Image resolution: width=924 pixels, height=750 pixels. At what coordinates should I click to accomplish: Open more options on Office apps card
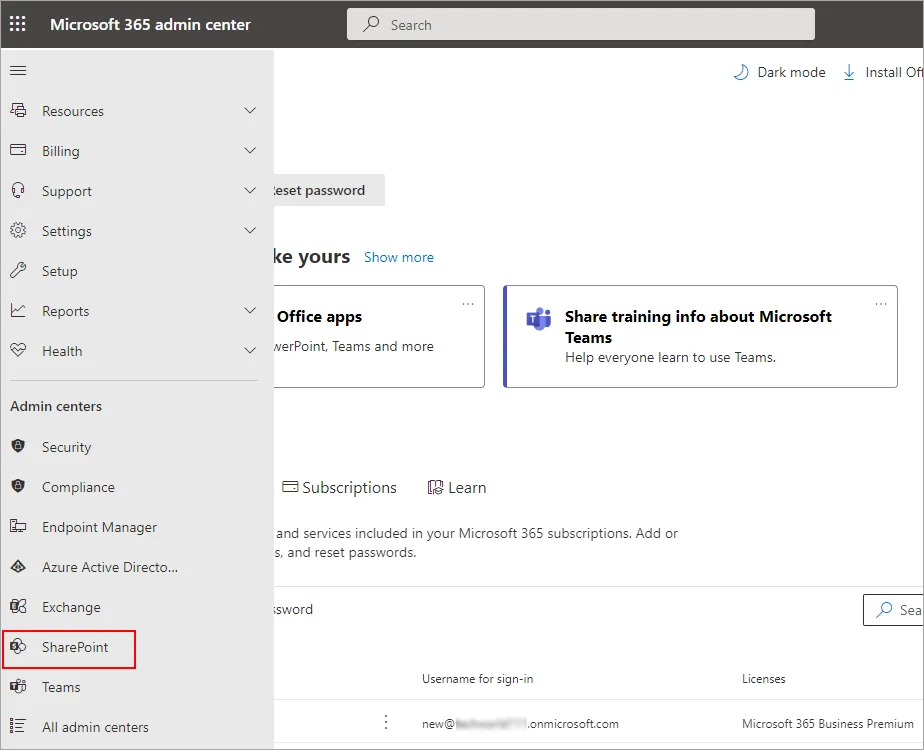[468, 304]
